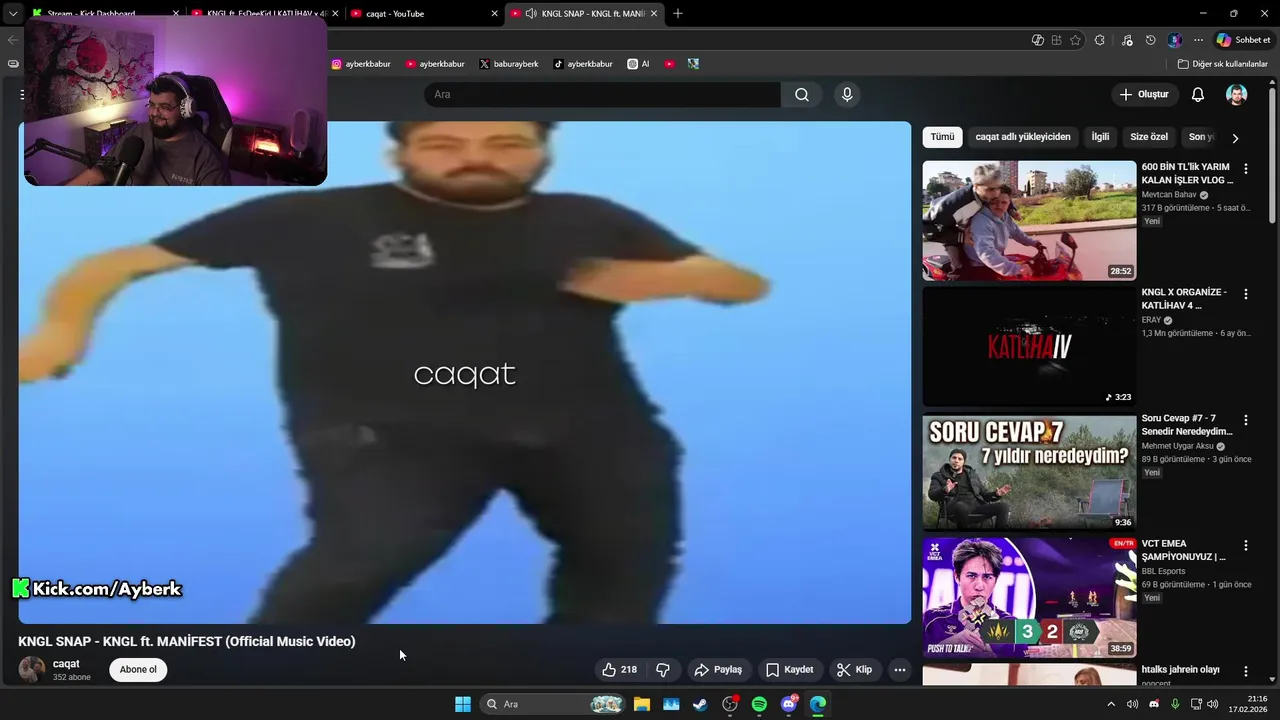This screenshot has width=1280, height=720.
Task: Click the Paylaş share button
Action: (x=718, y=670)
